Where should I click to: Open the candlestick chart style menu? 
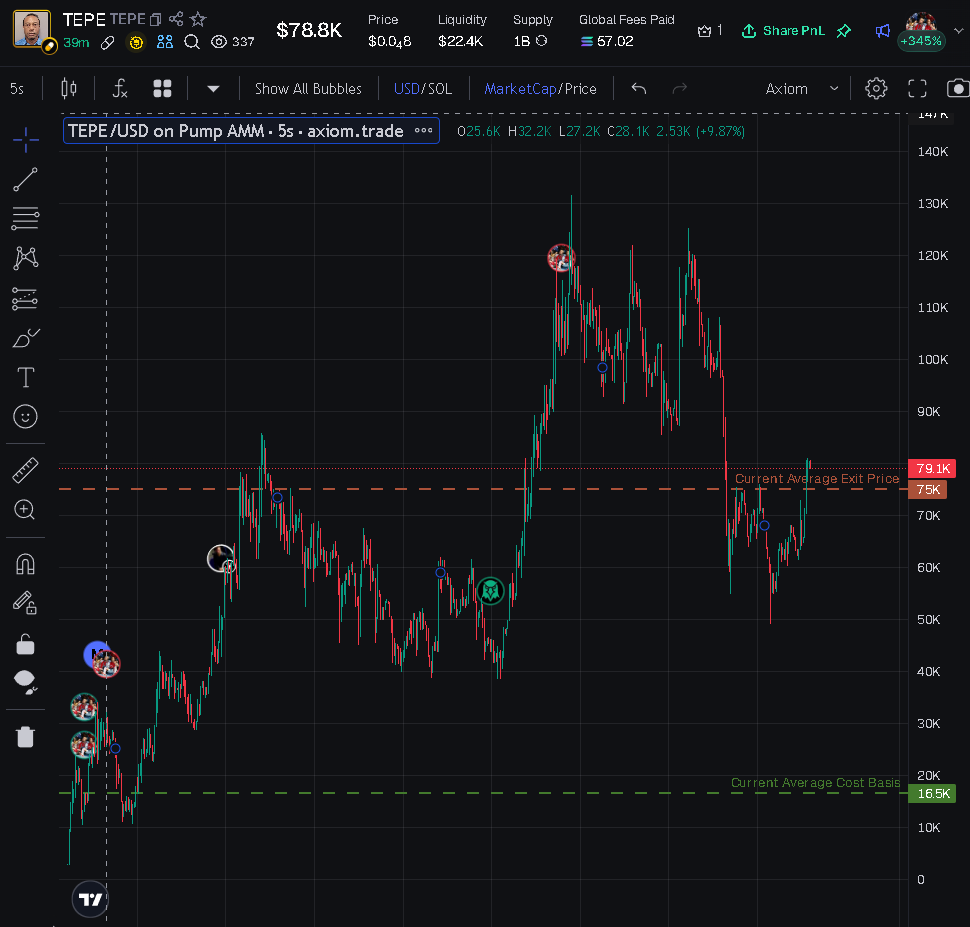69,88
